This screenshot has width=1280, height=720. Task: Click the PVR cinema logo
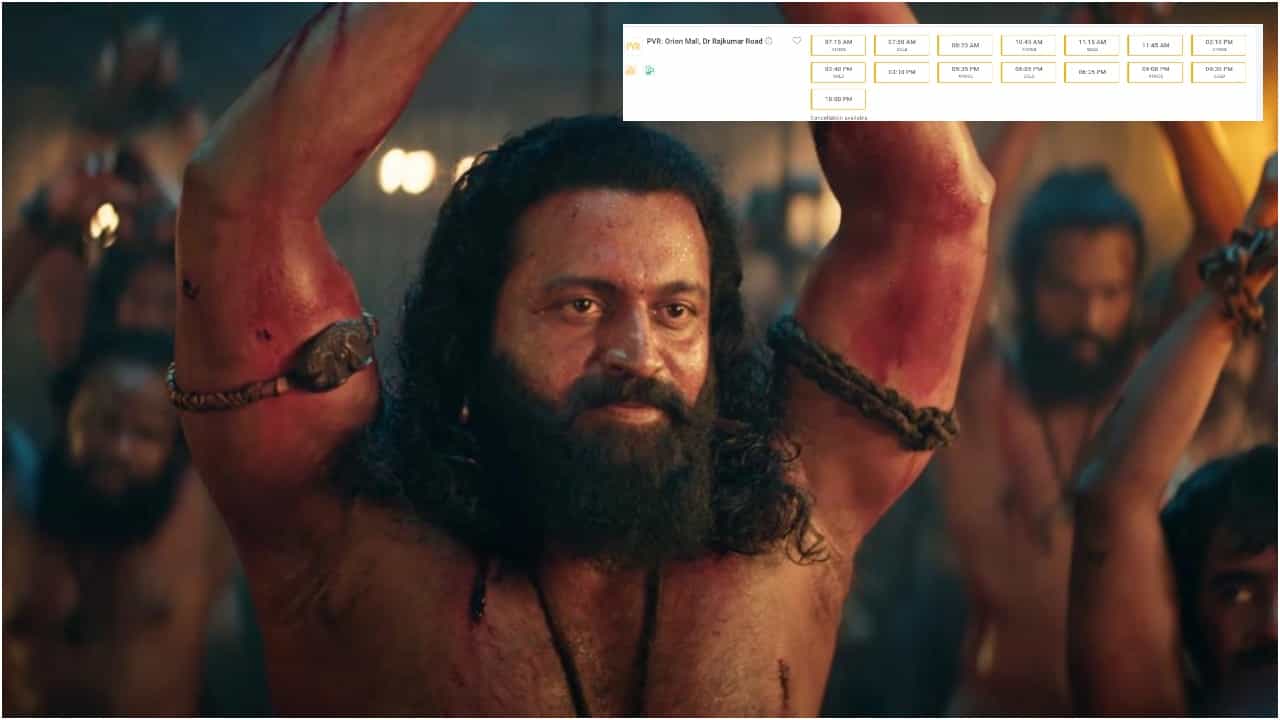[632, 46]
